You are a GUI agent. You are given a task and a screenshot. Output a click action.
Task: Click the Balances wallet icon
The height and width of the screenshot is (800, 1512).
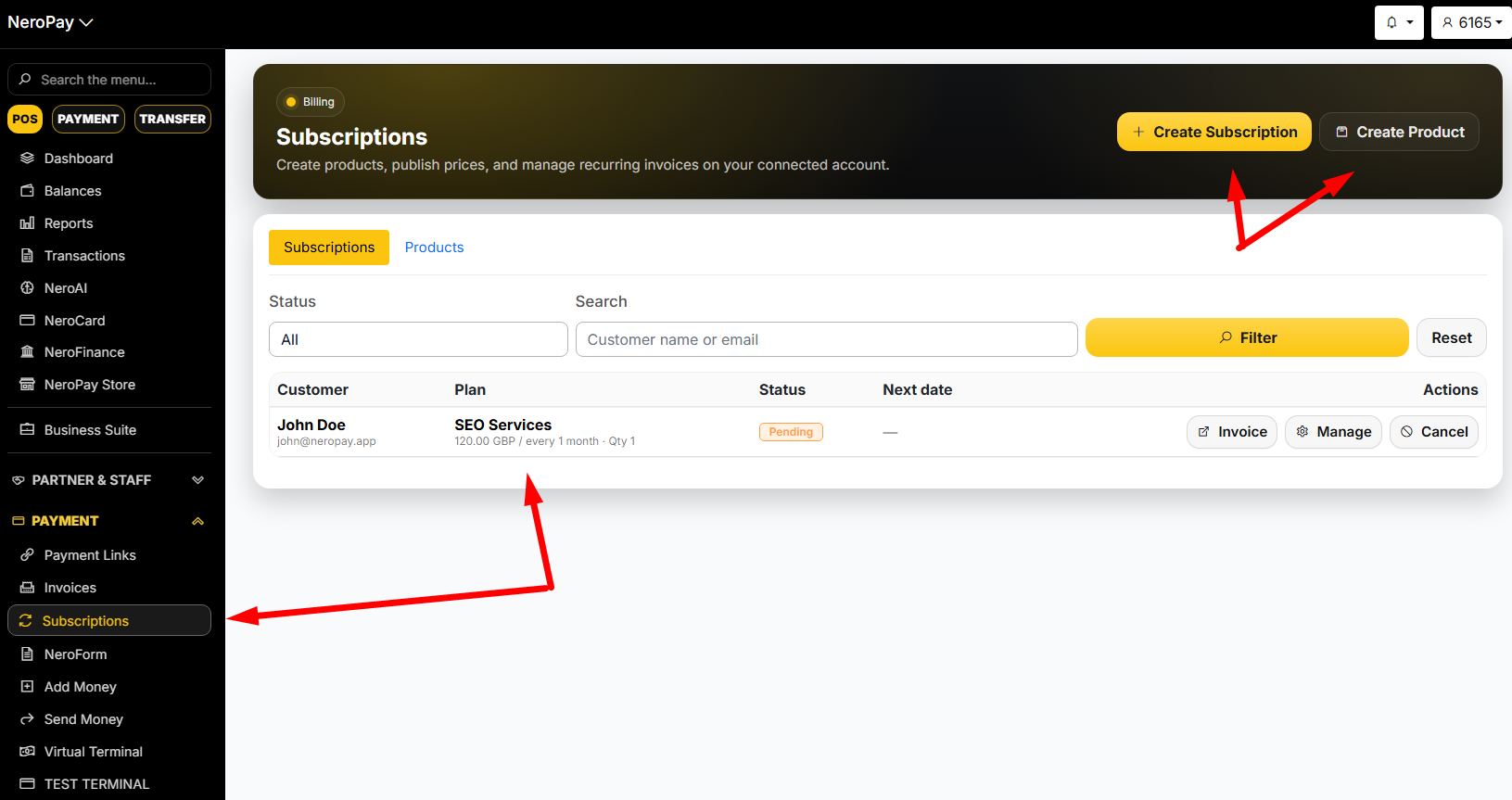(27, 191)
